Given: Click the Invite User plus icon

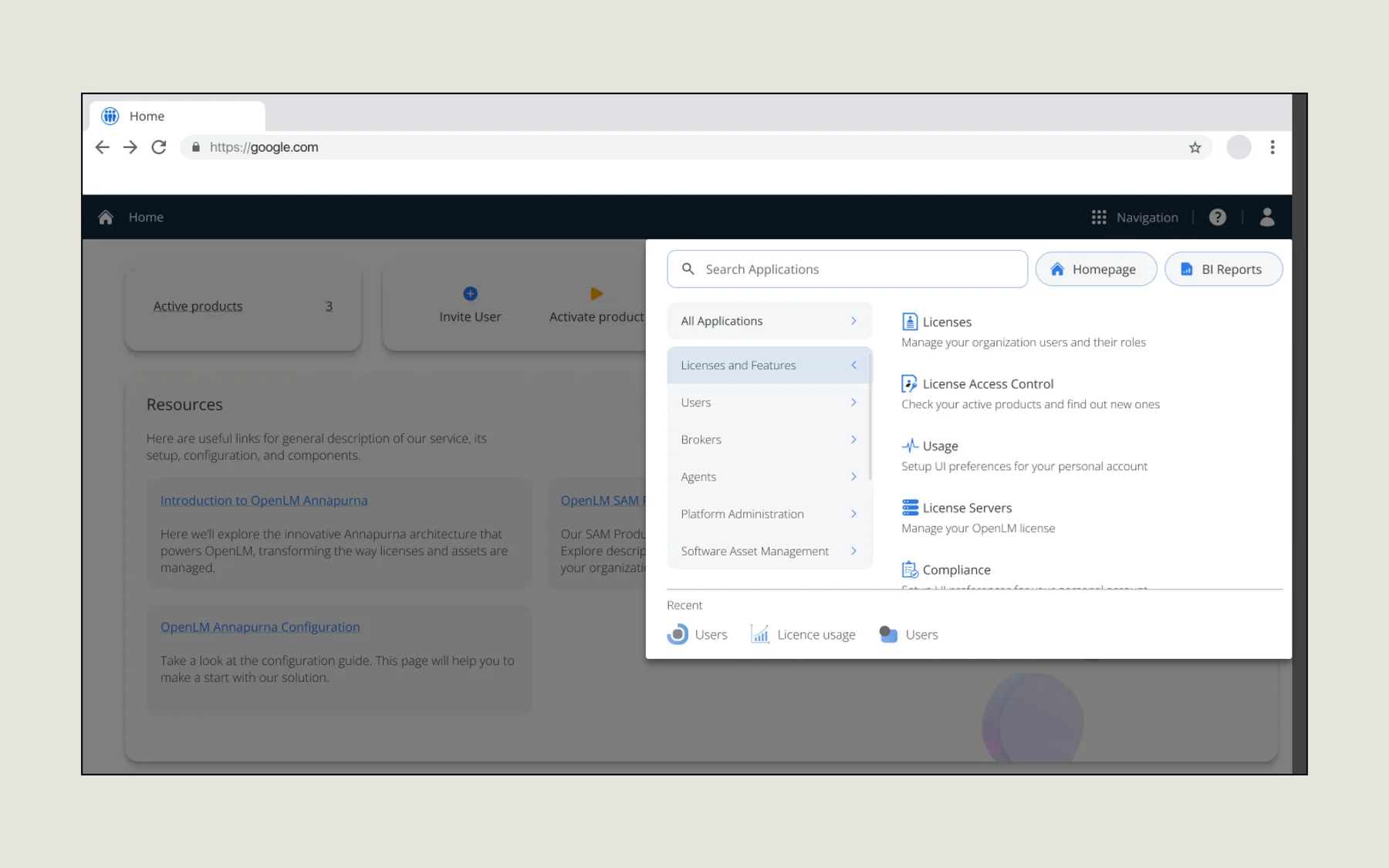Looking at the screenshot, I should point(470,294).
